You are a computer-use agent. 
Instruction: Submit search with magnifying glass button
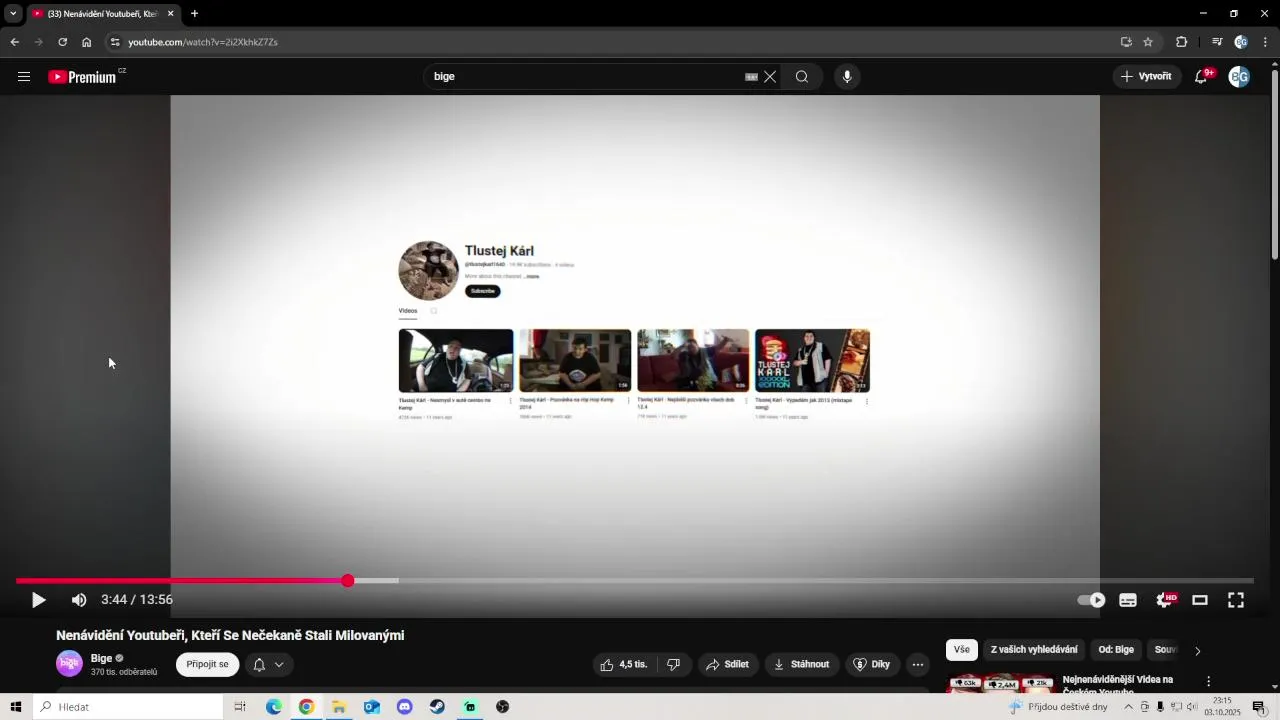tap(802, 77)
